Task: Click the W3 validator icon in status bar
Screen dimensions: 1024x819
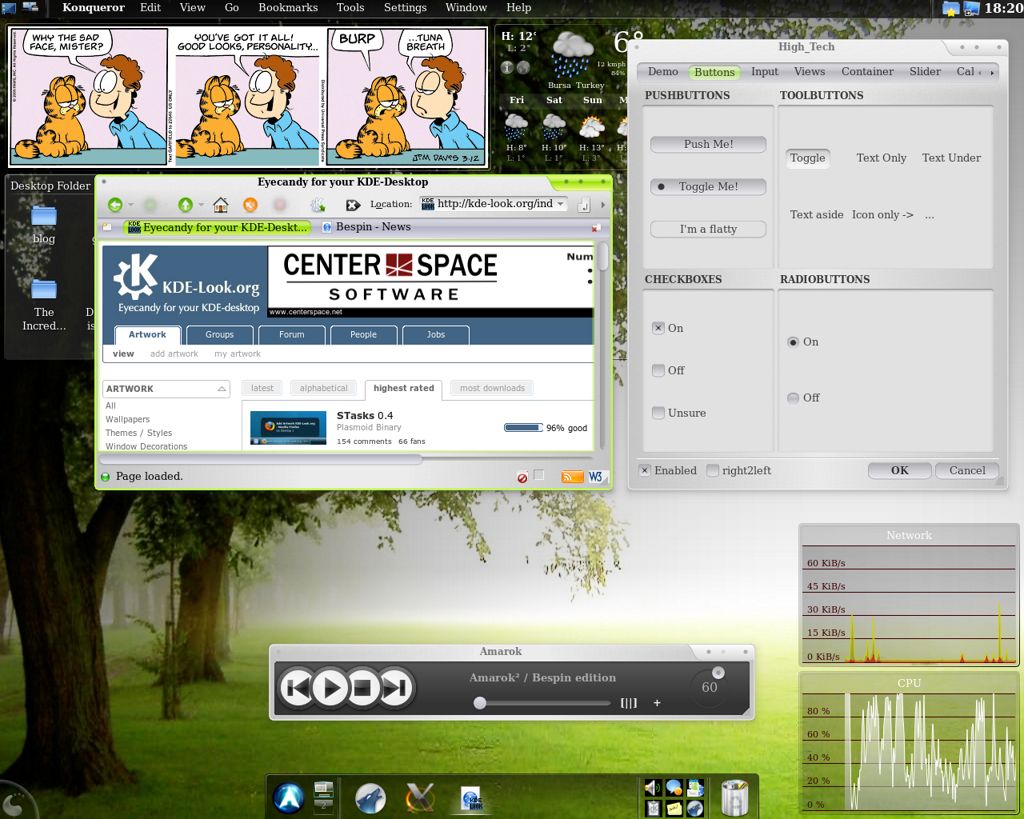Action: click(x=596, y=477)
